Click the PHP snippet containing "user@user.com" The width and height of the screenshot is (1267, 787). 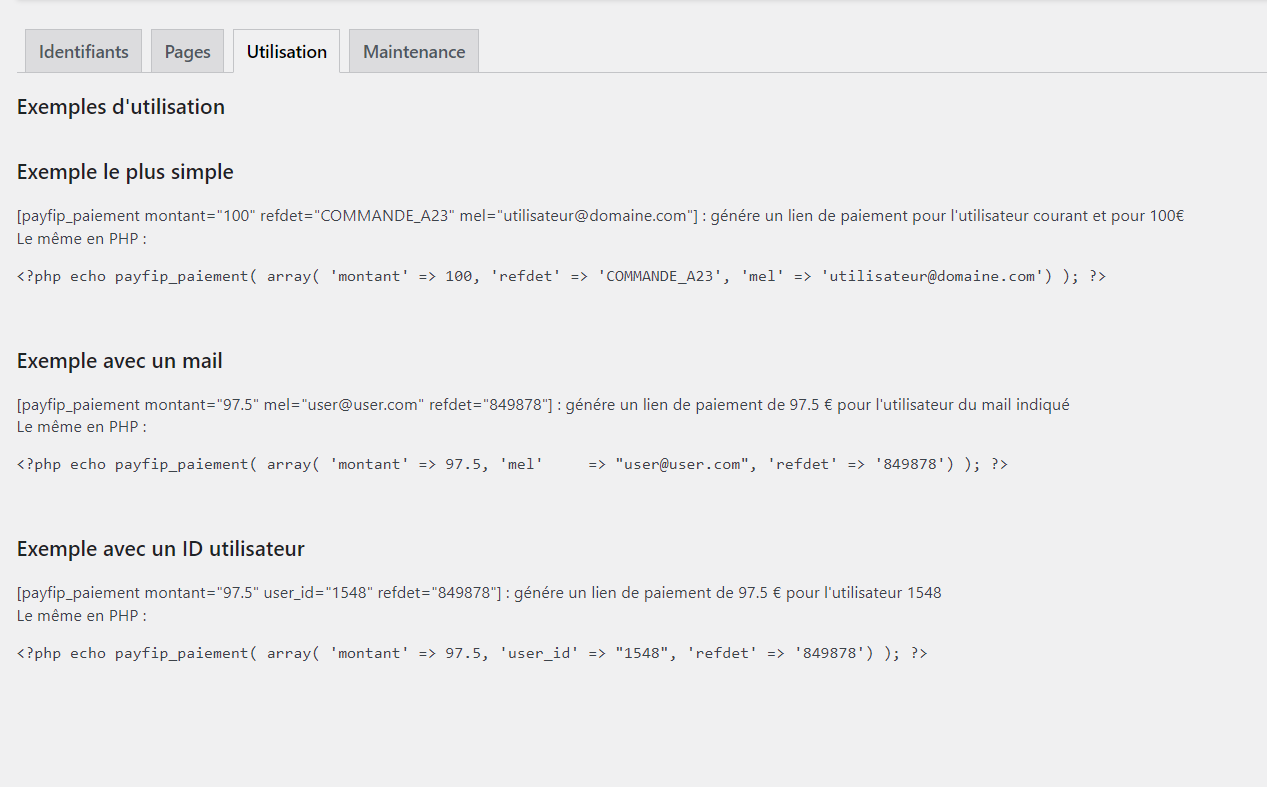point(512,465)
